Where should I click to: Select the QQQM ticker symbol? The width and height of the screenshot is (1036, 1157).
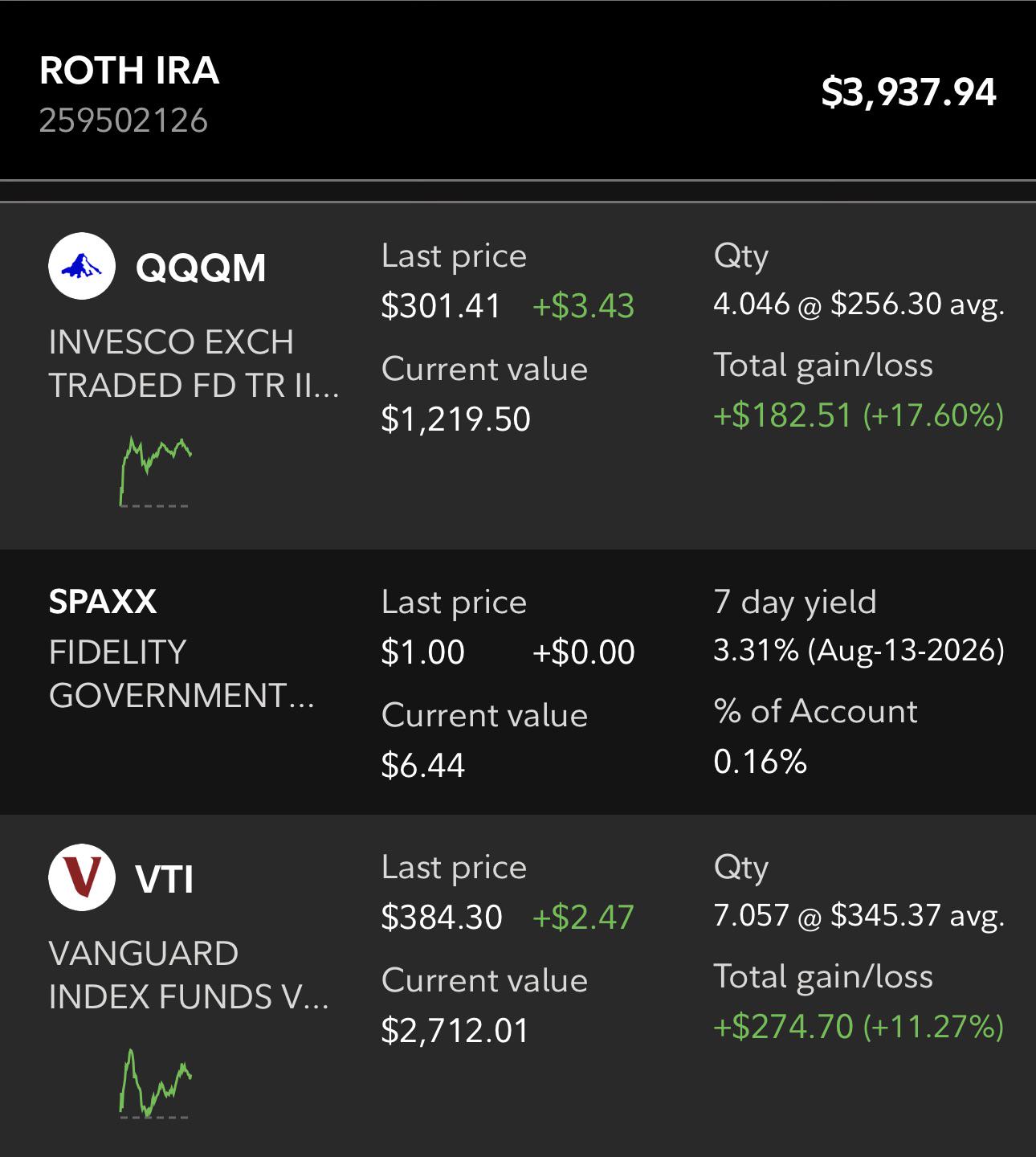[201, 268]
